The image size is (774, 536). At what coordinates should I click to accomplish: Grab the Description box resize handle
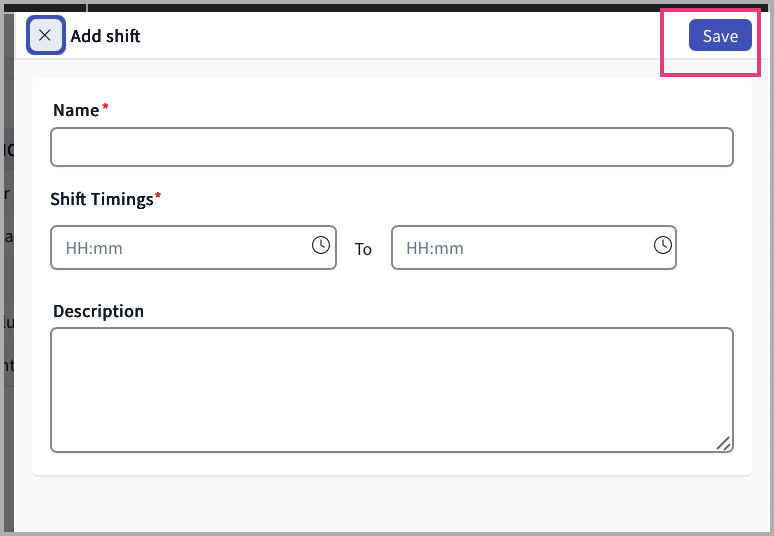[x=723, y=443]
